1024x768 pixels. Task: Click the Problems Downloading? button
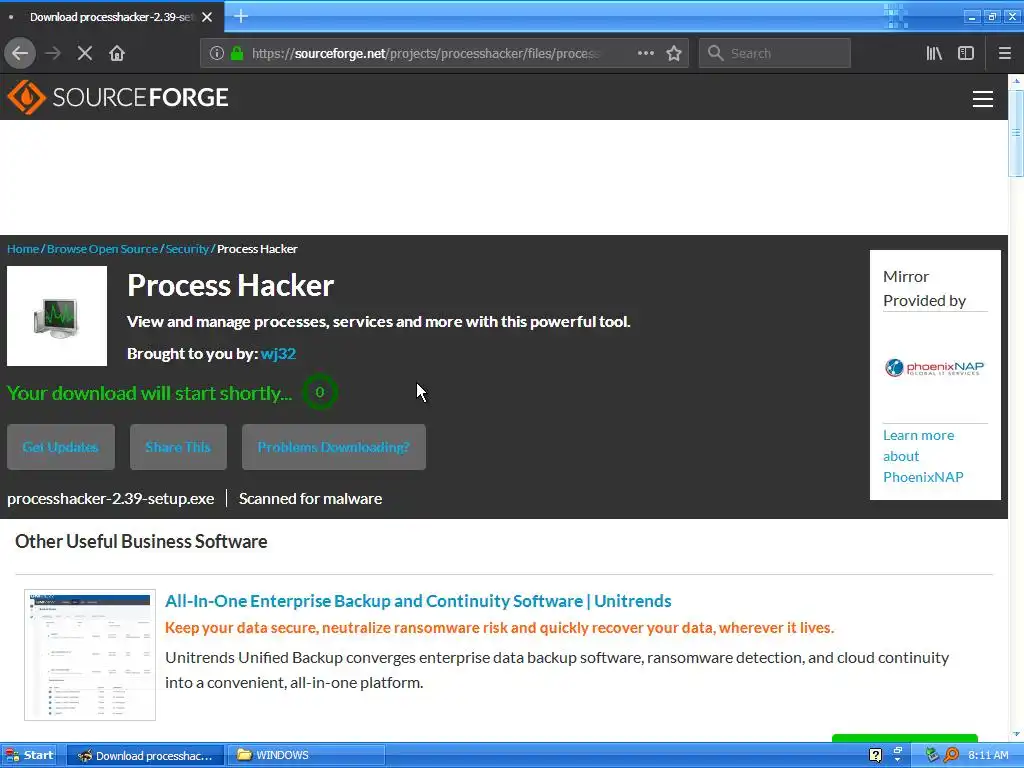[x=334, y=447]
